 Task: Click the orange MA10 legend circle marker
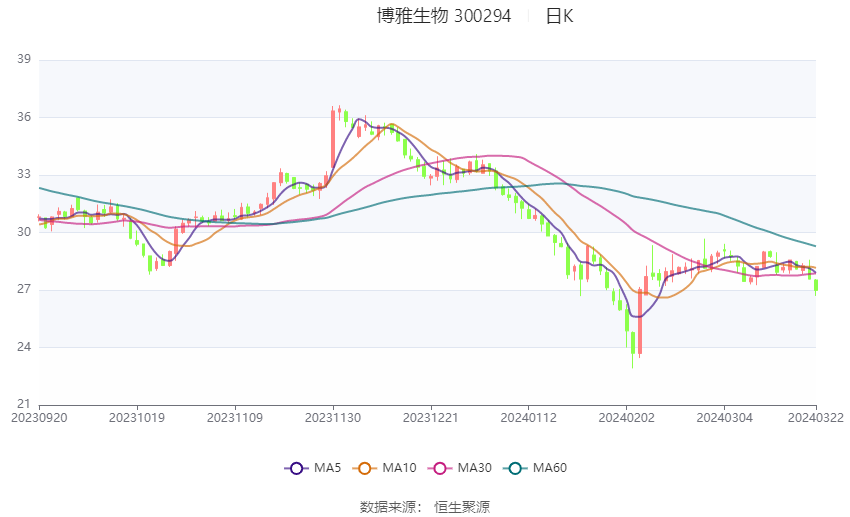tap(365, 468)
